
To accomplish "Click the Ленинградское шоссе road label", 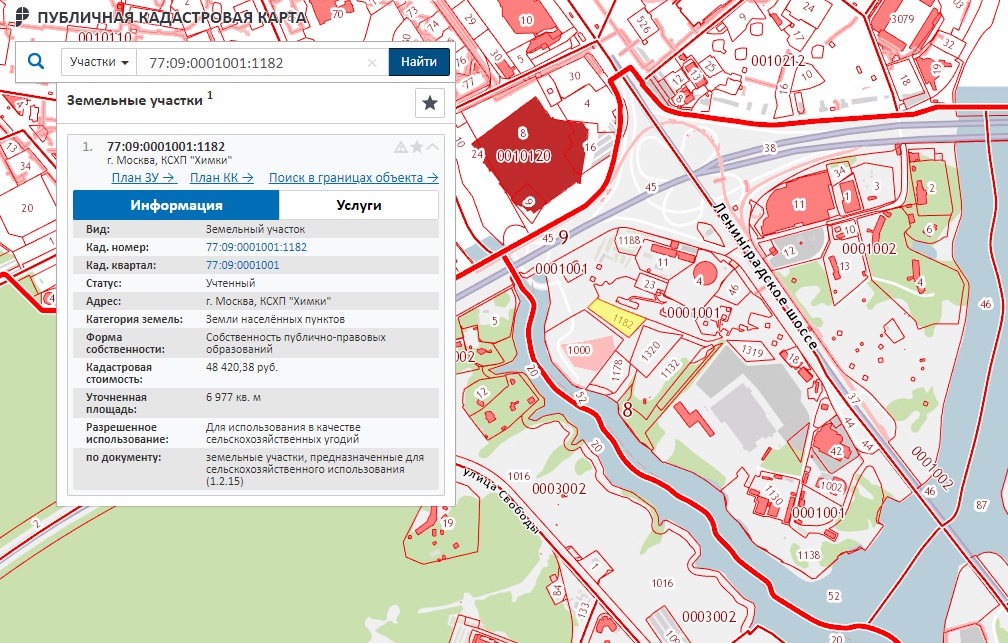I will click(x=764, y=276).
